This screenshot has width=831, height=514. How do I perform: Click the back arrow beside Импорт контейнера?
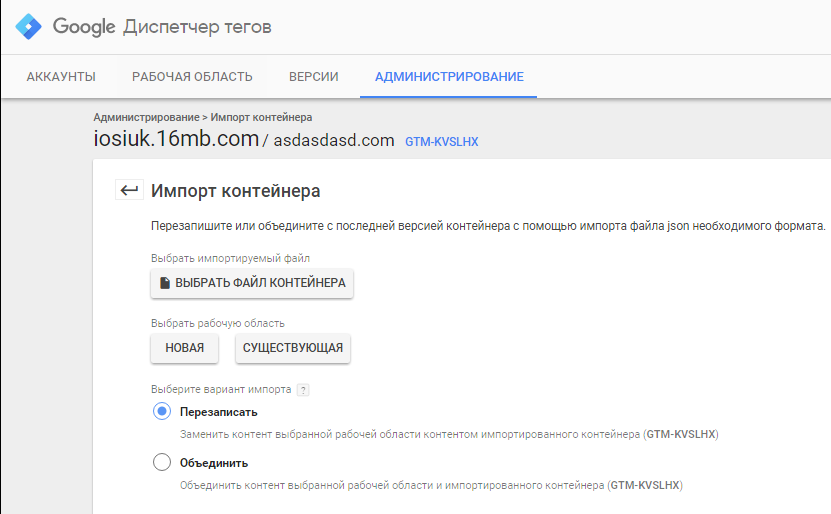pyautogui.click(x=129, y=190)
